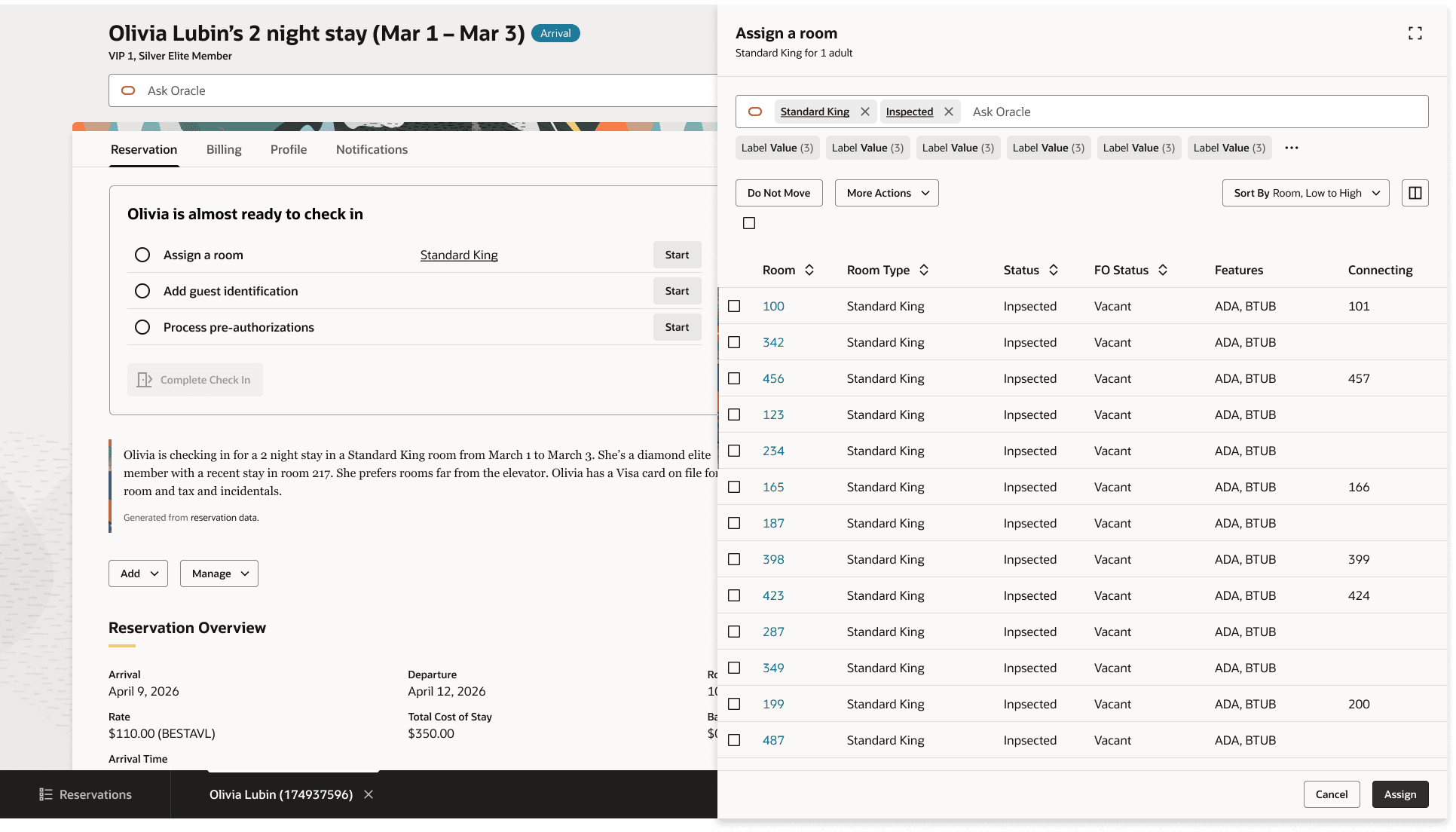
Task: Show more filter chips ellipsis
Action: [x=1291, y=148]
